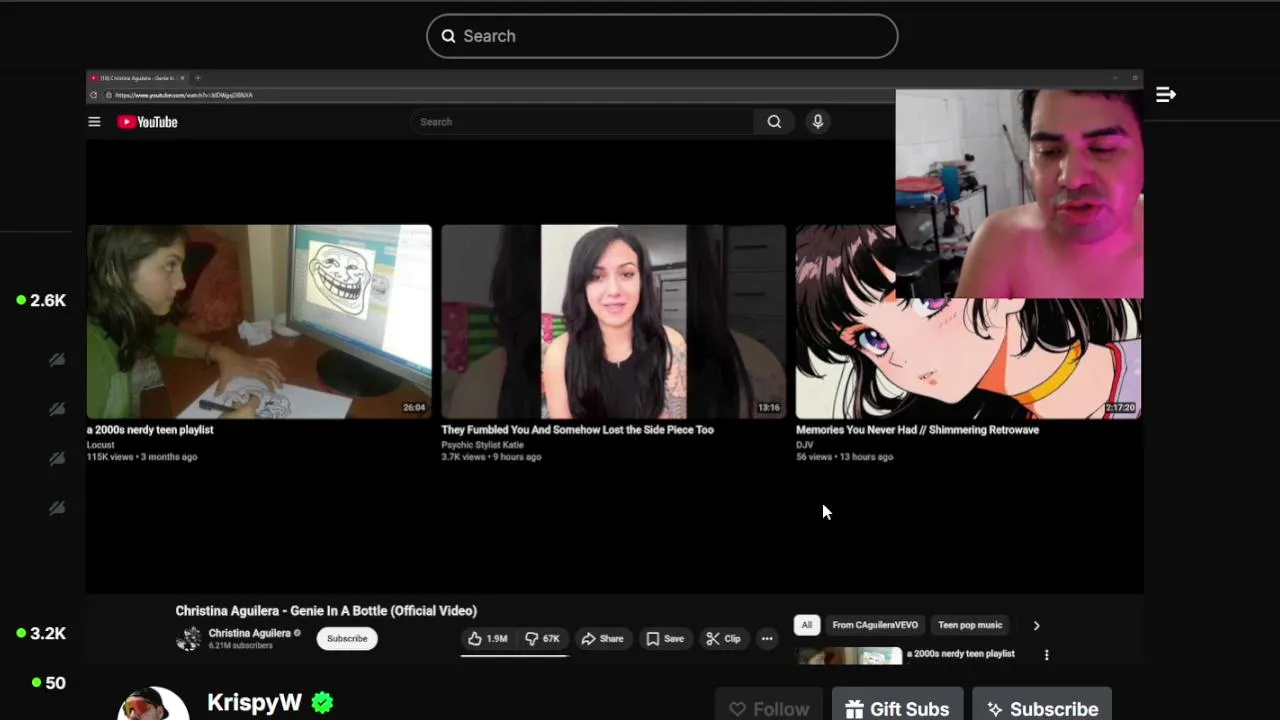Click title "They Fumbled You And Somehow Lost the Side Piece Too"
Viewport: 1280px width, 720px height.
[x=577, y=430]
